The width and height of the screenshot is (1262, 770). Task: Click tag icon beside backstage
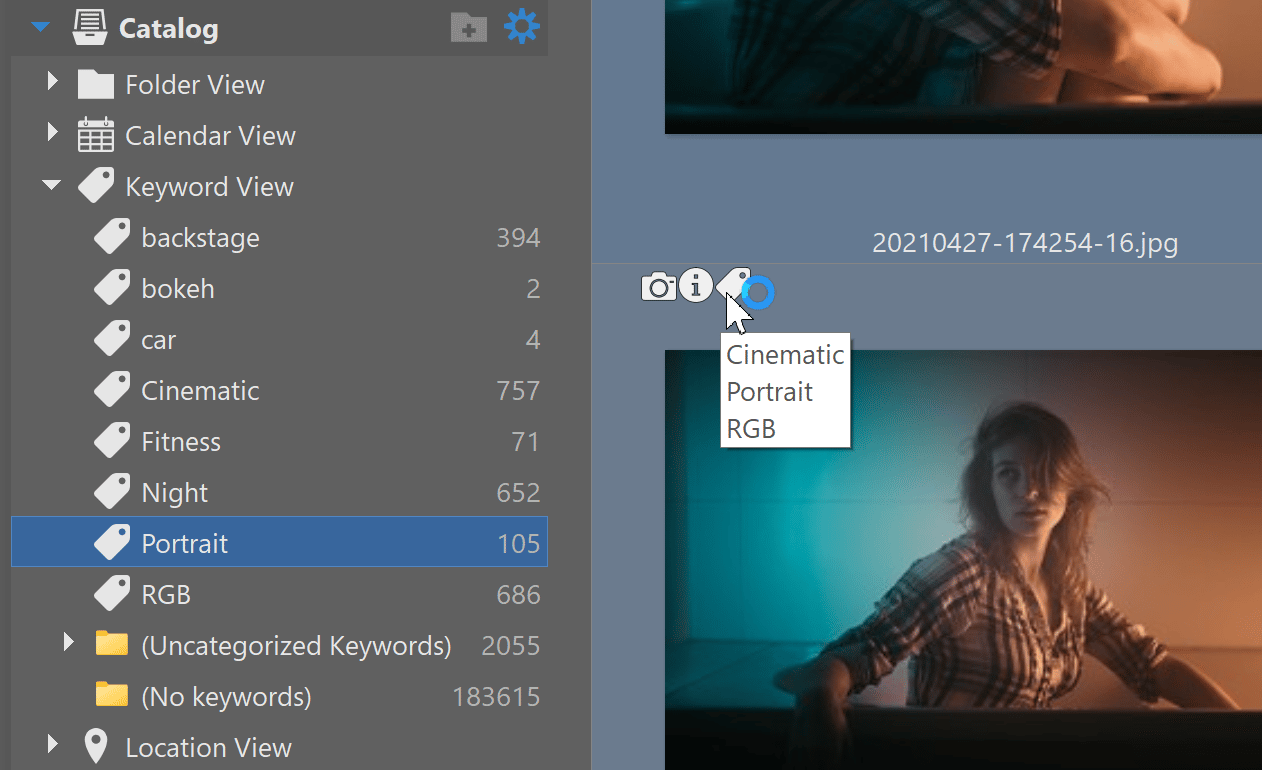[x=112, y=236]
